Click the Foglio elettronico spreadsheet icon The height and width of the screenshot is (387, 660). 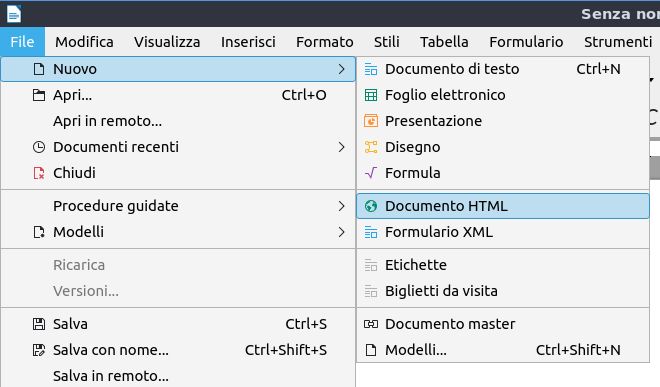coord(371,95)
